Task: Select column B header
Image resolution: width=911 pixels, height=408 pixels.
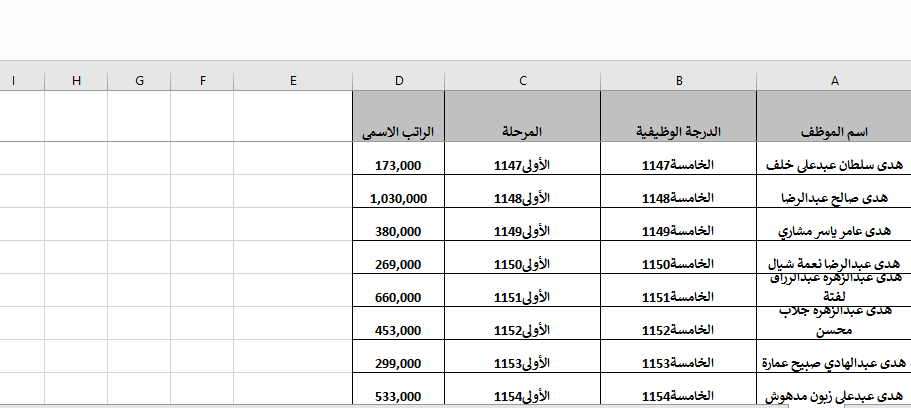Action: coord(679,80)
